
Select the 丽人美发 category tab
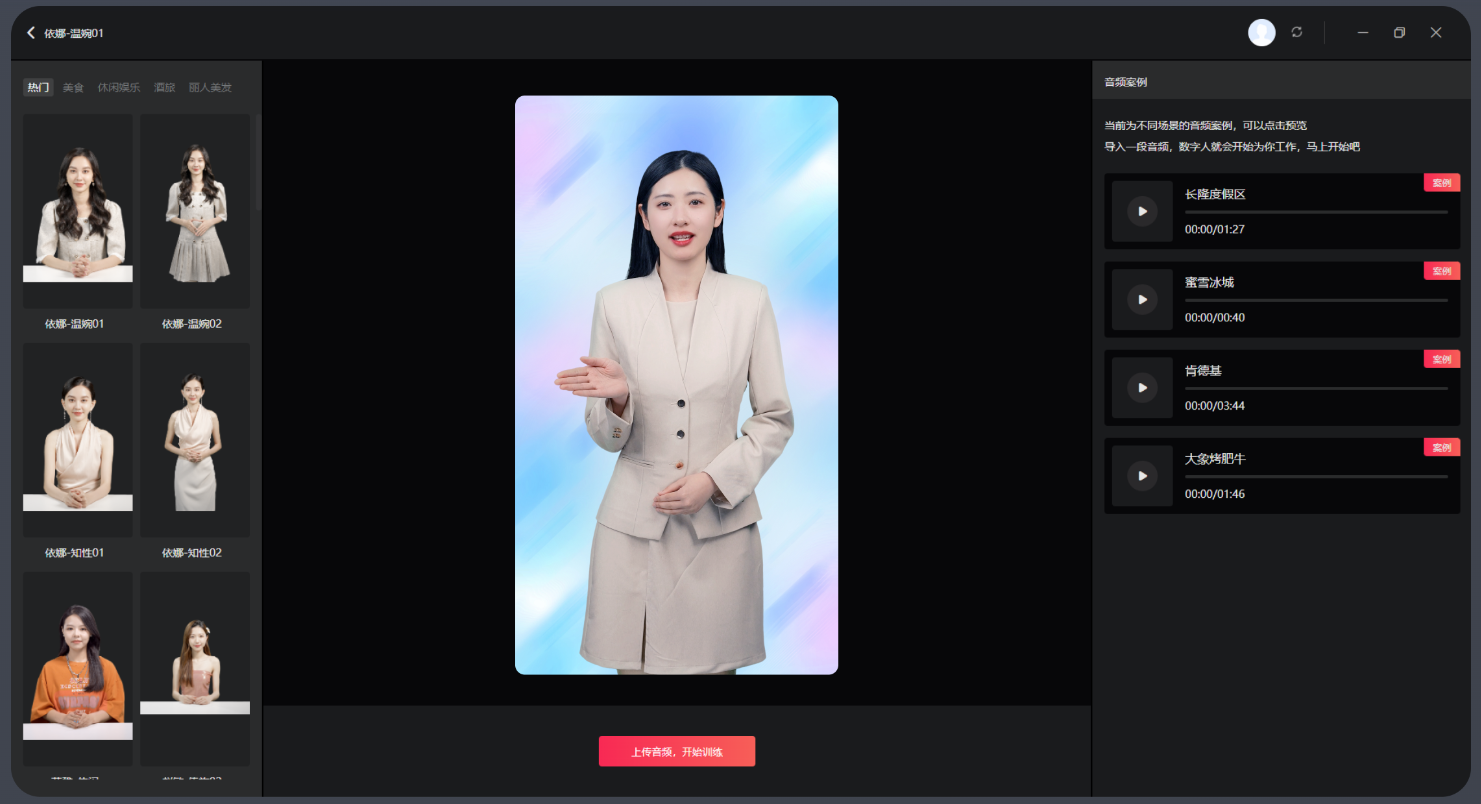pyautogui.click(x=210, y=88)
